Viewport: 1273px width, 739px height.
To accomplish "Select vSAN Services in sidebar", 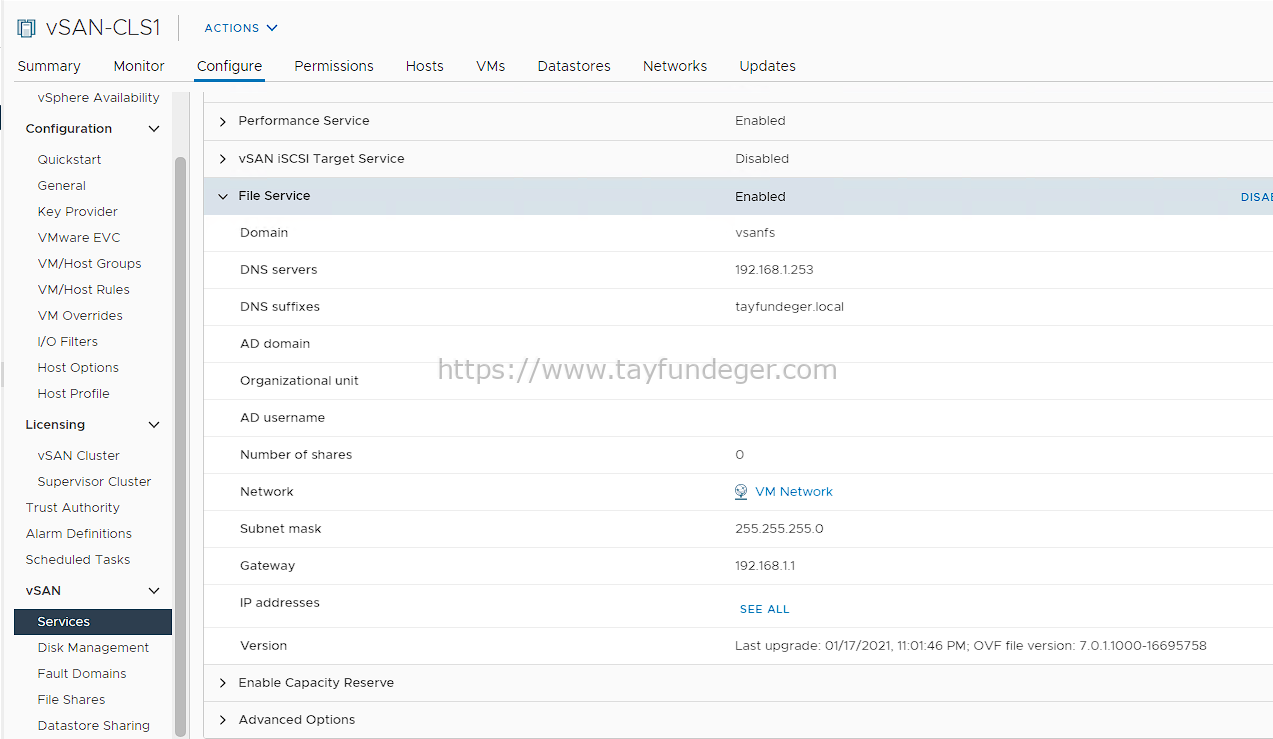I will click(x=93, y=622).
